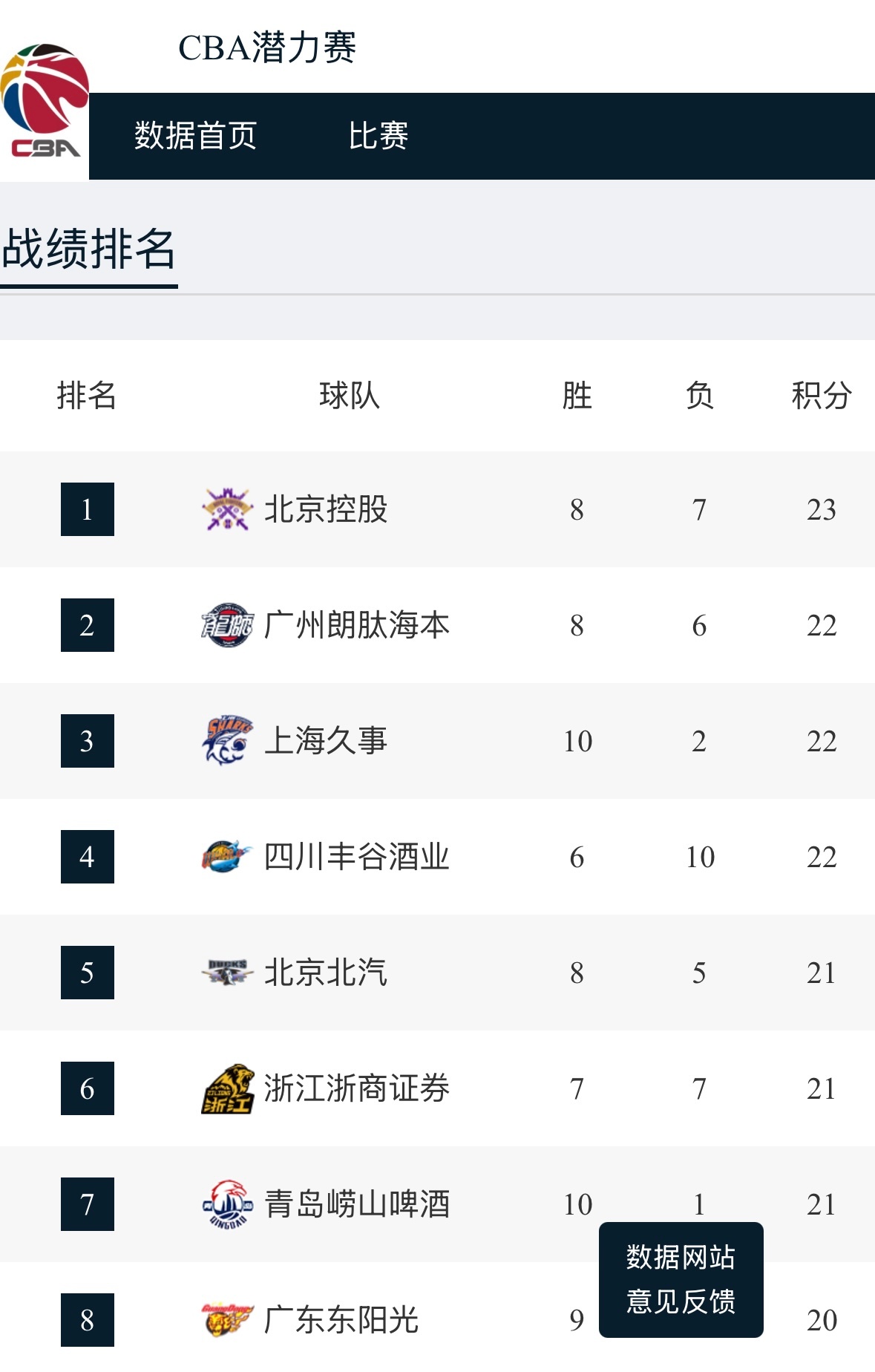This screenshot has width=875, height=1372.
Task: Click the 北京北汽 Ducks logo
Action: [227, 973]
